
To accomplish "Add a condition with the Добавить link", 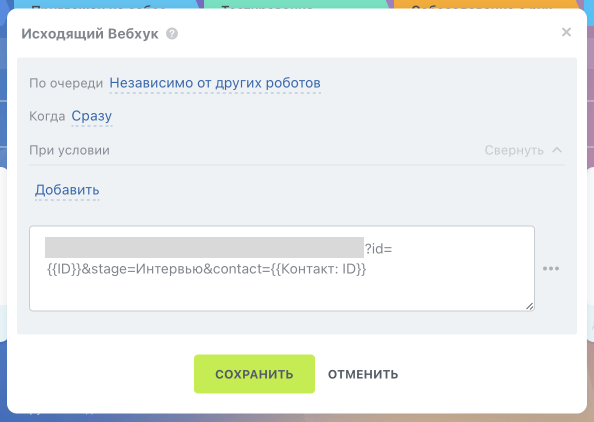I will pos(67,190).
